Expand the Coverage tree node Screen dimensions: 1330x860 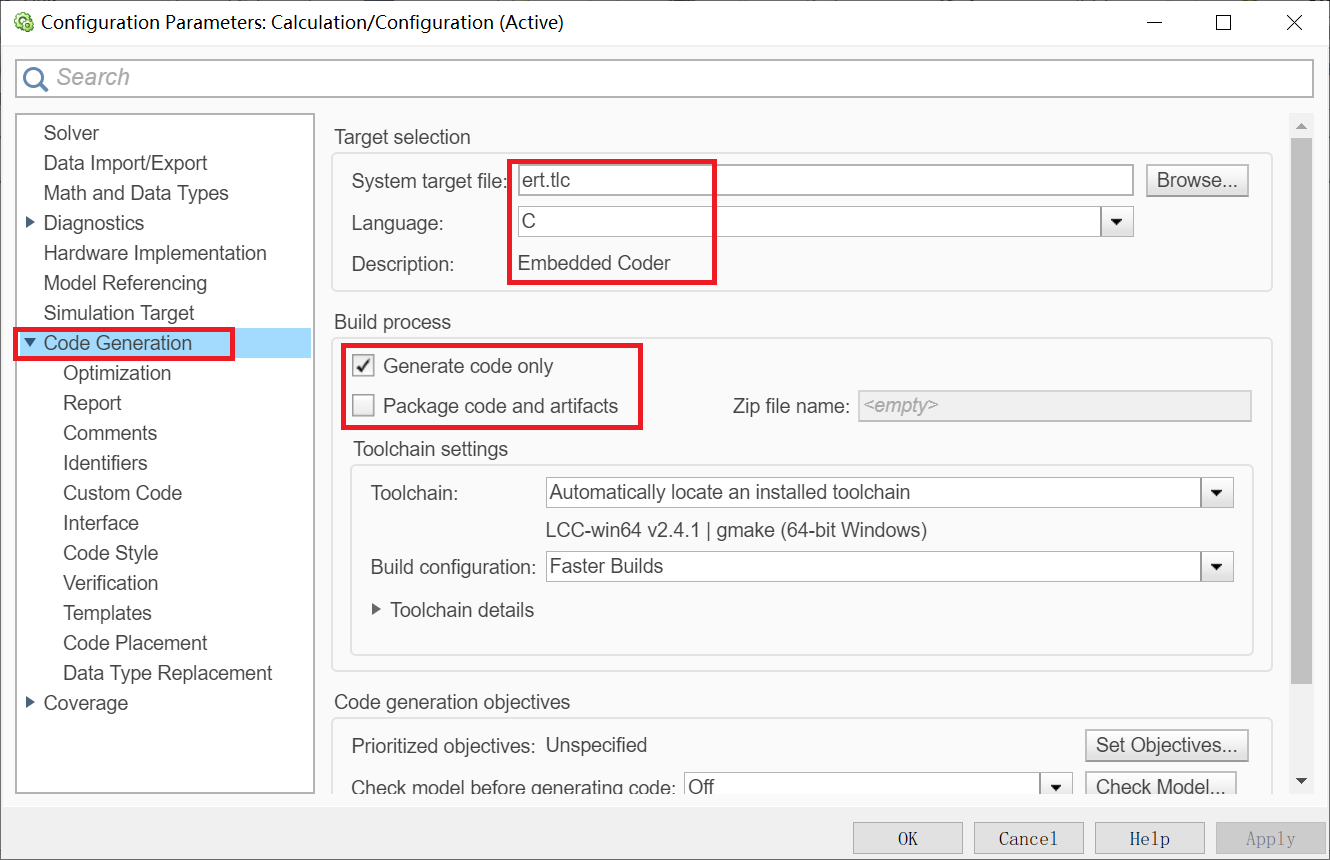click(30, 703)
